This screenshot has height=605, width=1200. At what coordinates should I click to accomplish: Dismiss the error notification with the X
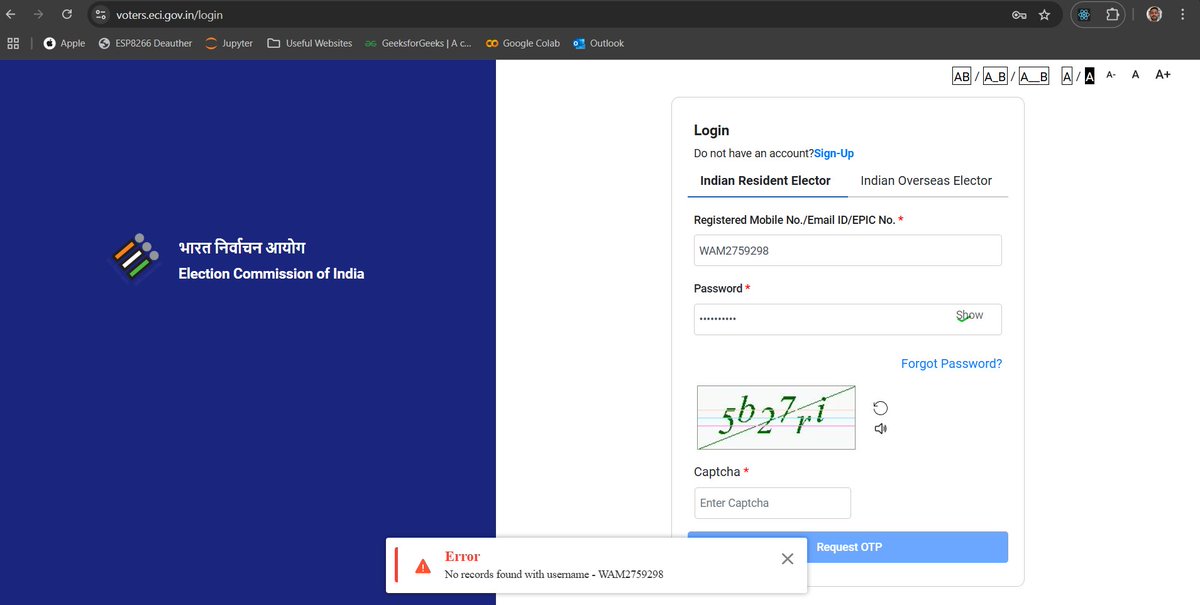[x=787, y=559]
